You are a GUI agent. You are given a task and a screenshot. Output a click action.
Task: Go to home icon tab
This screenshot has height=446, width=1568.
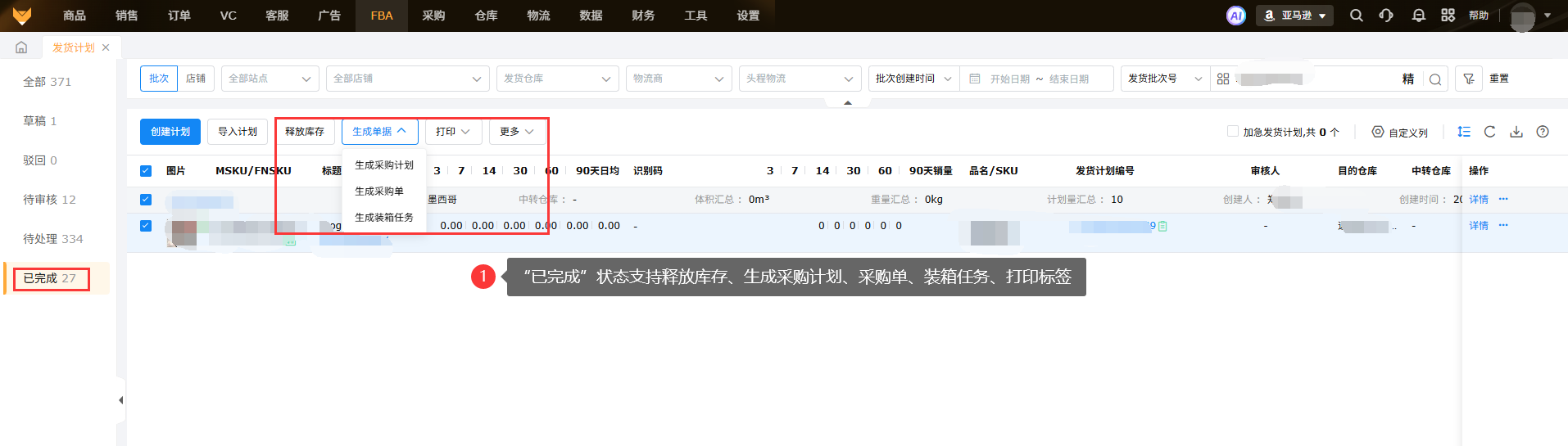(21, 47)
